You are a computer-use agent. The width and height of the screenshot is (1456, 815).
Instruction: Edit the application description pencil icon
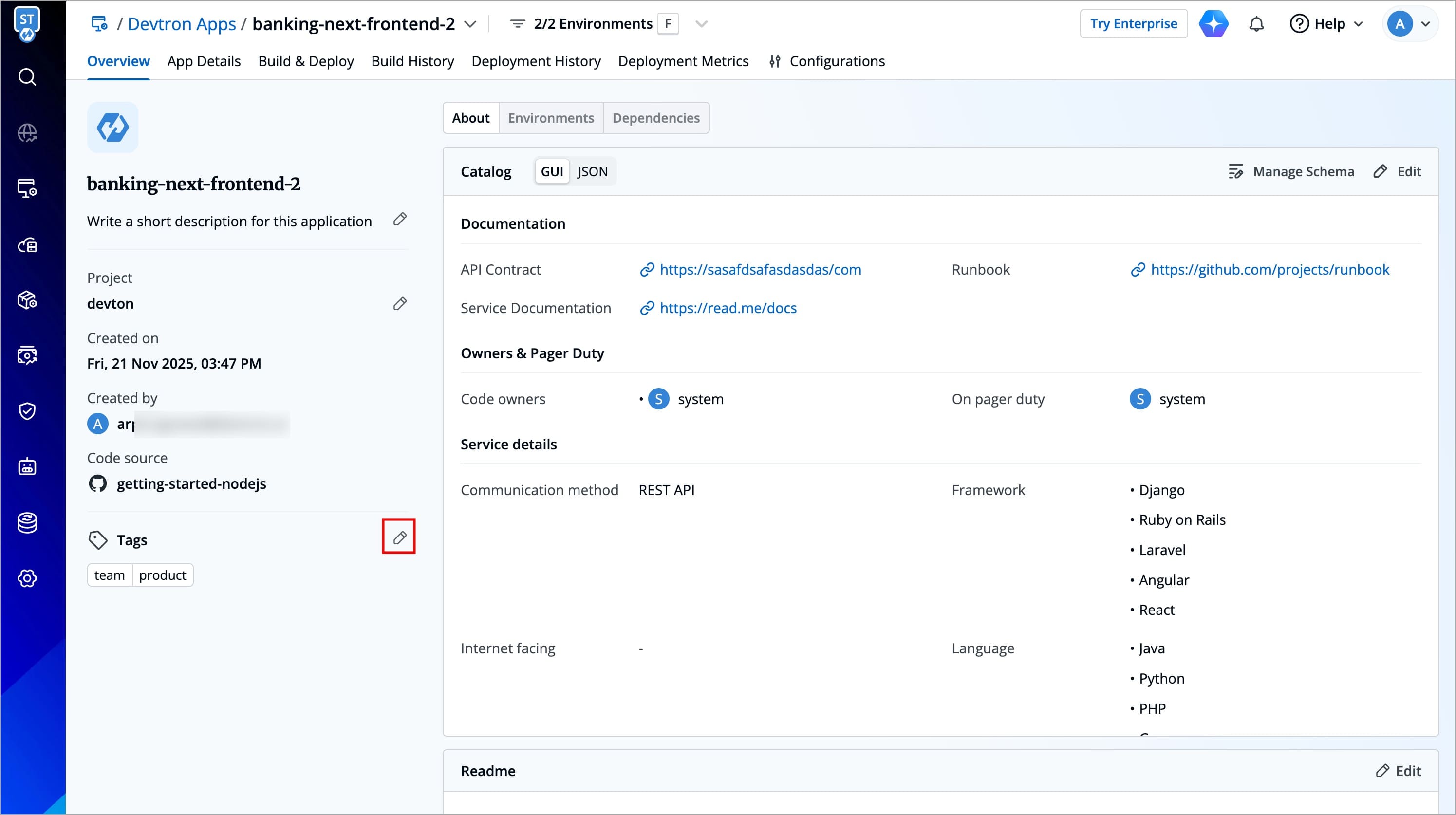(x=400, y=219)
